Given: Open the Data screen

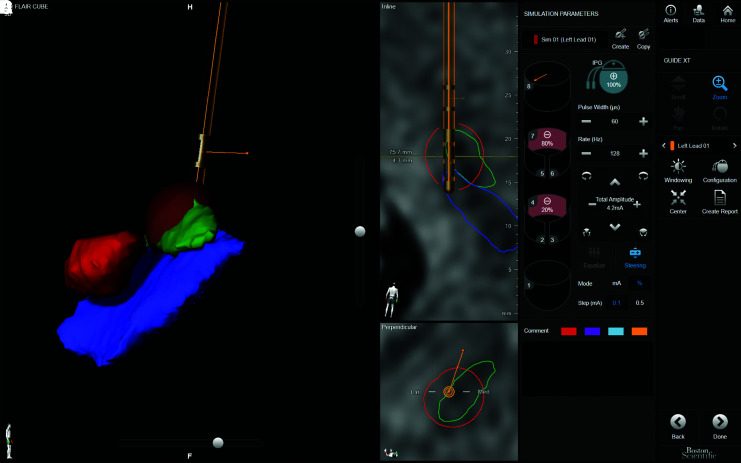Looking at the screenshot, I should 698,12.
